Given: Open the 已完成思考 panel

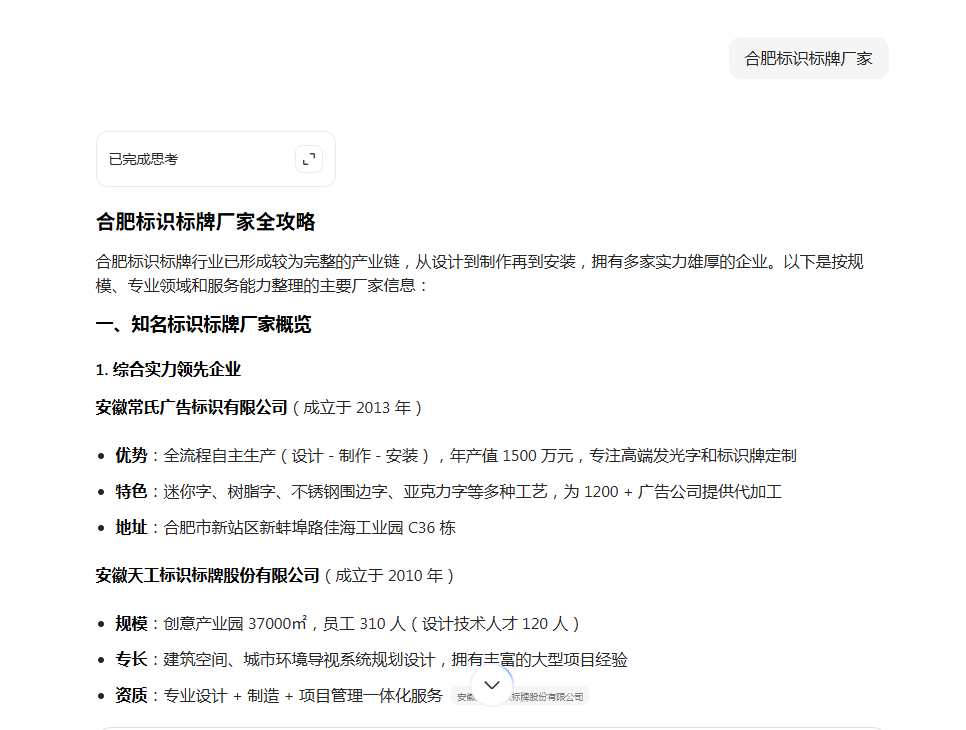Looking at the screenshot, I should 200,159.
